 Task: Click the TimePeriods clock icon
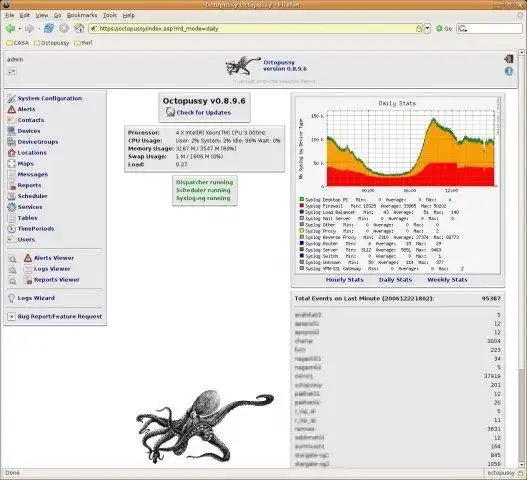(12, 229)
